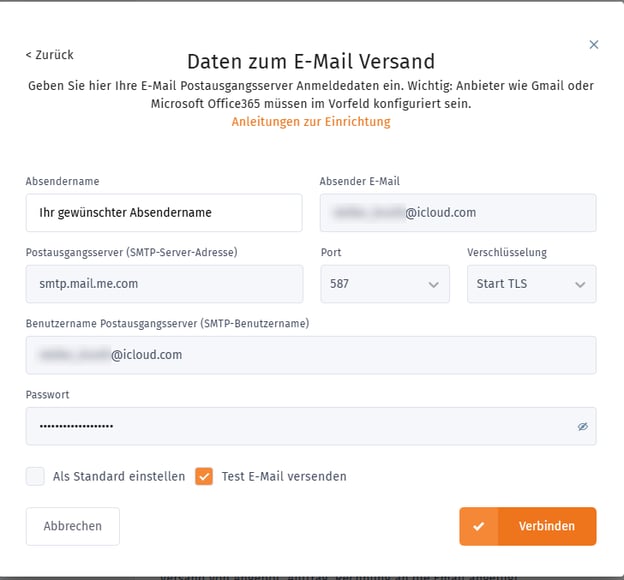Click the Test E-Mail versenden label
Image resolution: width=624 pixels, height=580 pixels.
pos(284,477)
